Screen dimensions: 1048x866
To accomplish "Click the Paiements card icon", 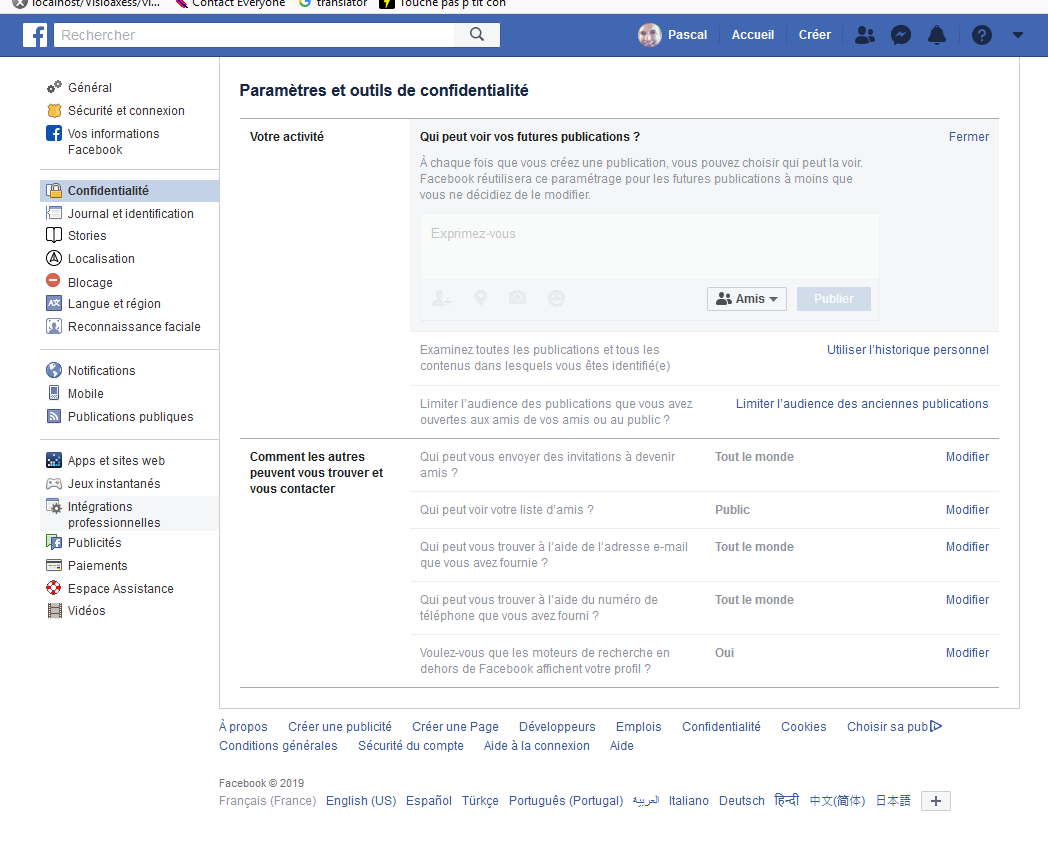I will pyautogui.click(x=54, y=565).
